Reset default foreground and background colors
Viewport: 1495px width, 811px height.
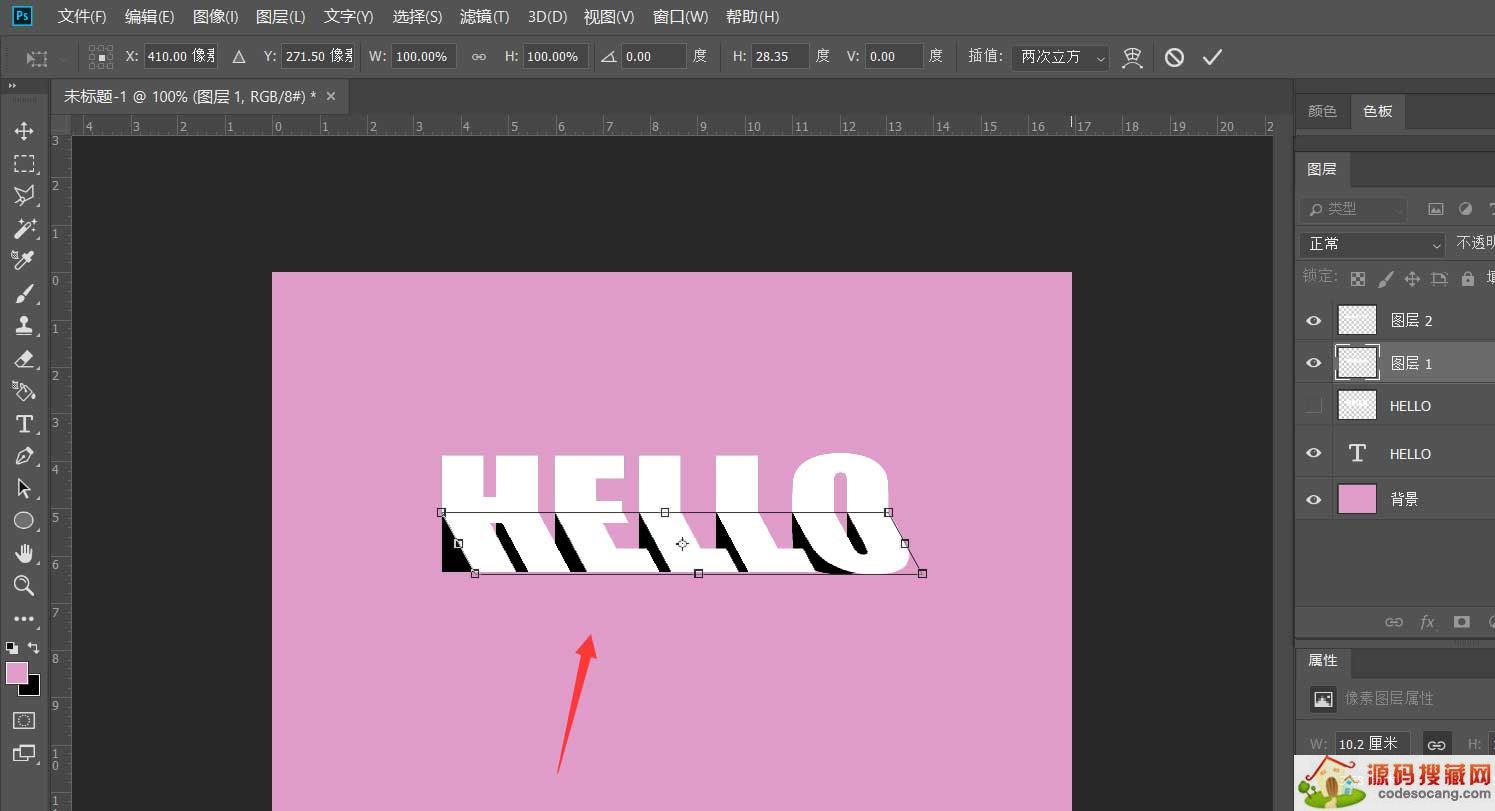(11, 648)
